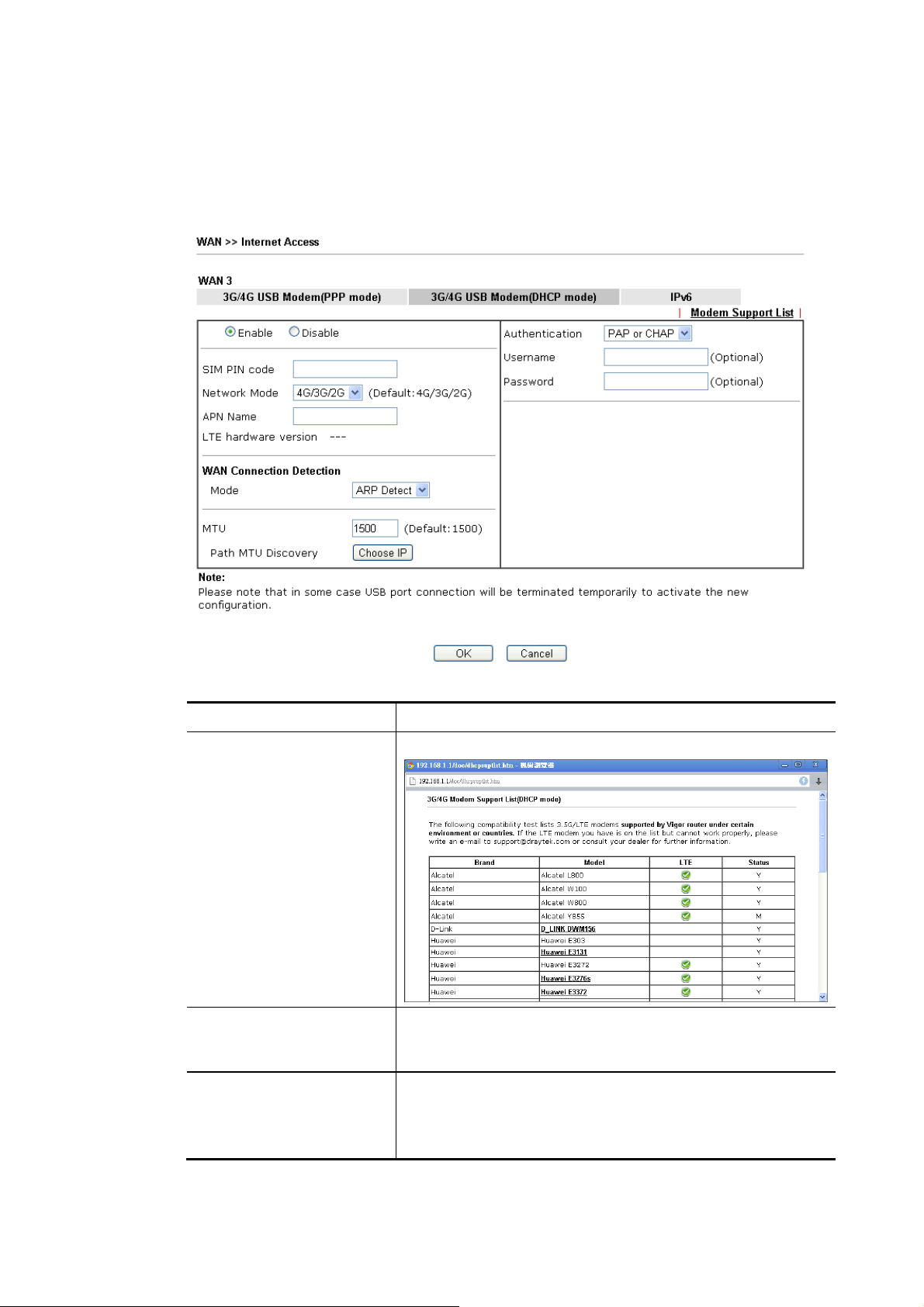Click the browser logo in popup title bar
The height and width of the screenshot is (1307, 924).
[x=410, y=766]
